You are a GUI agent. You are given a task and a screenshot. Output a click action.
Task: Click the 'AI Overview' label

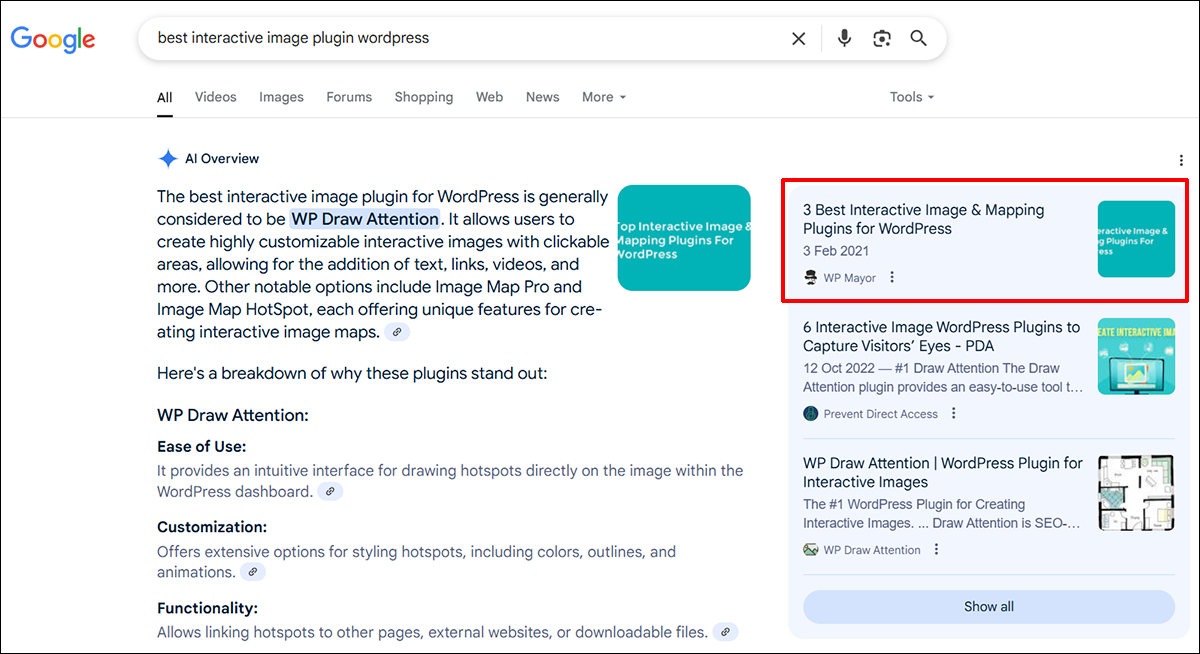(222, 158)
